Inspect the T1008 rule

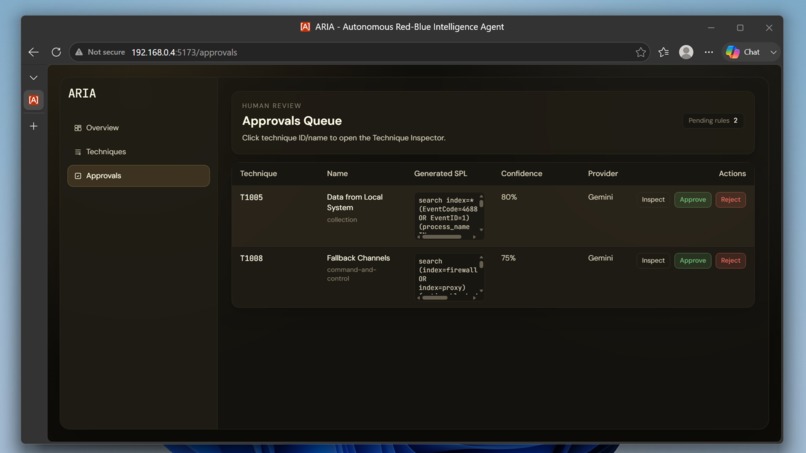tap(653, 261)
